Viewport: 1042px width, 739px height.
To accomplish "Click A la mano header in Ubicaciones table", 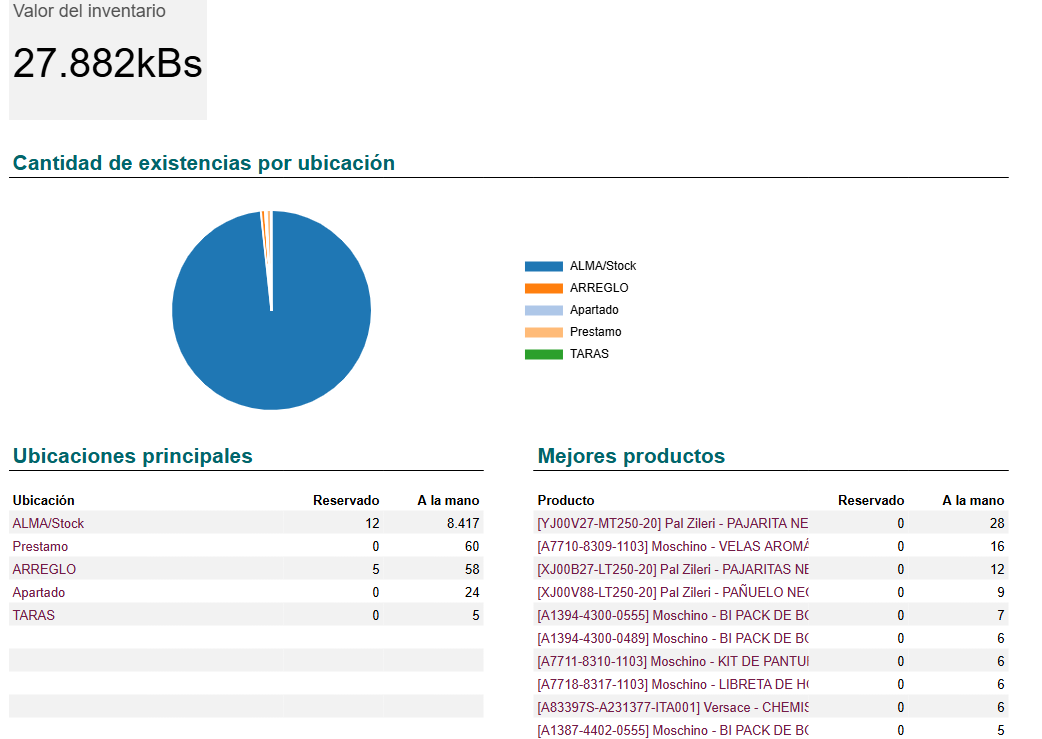I will [x=448, y=500].
